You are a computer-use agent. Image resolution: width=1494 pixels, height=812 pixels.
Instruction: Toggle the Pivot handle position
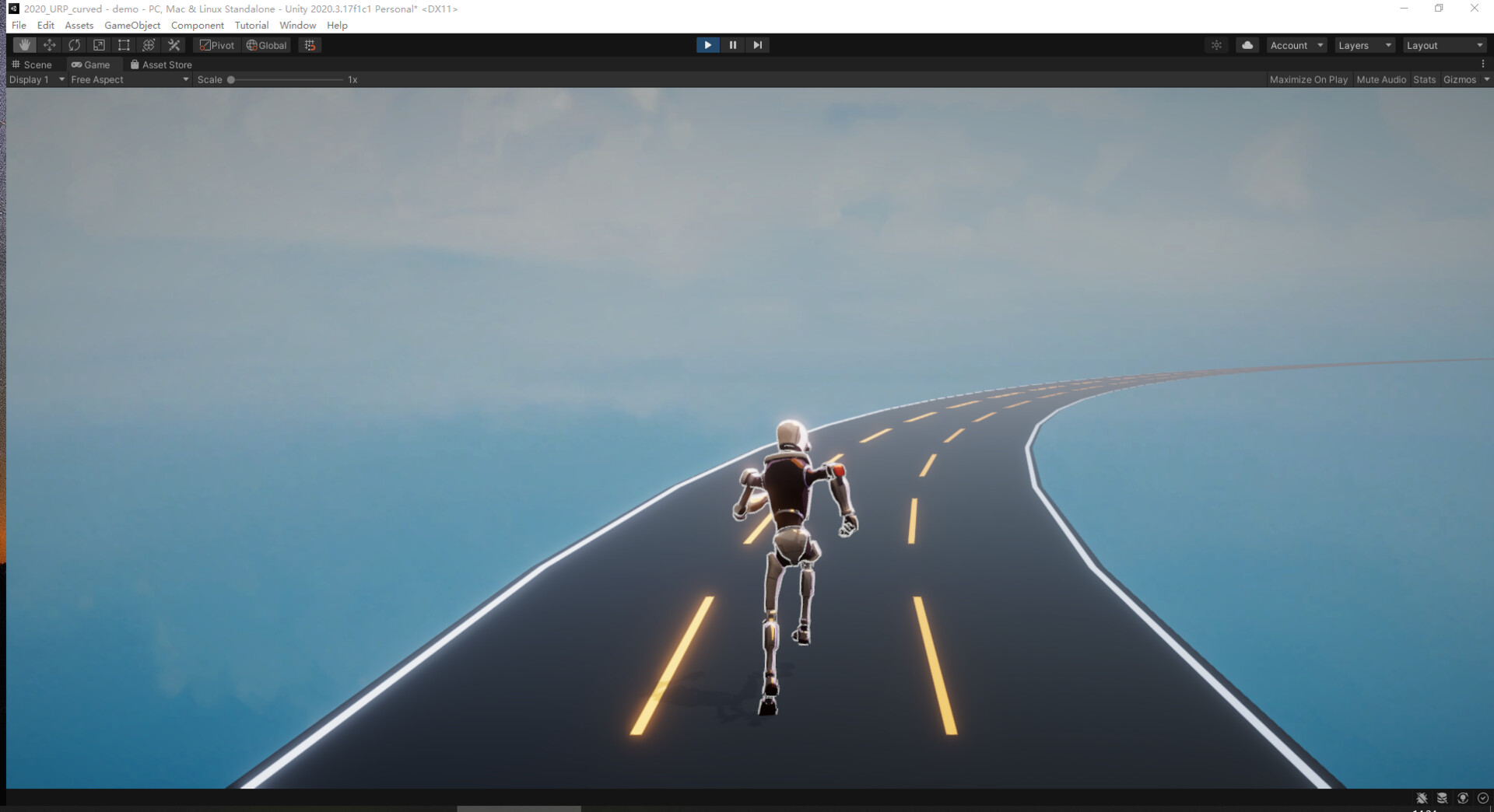pyautogui.click(x=216, y=45)
